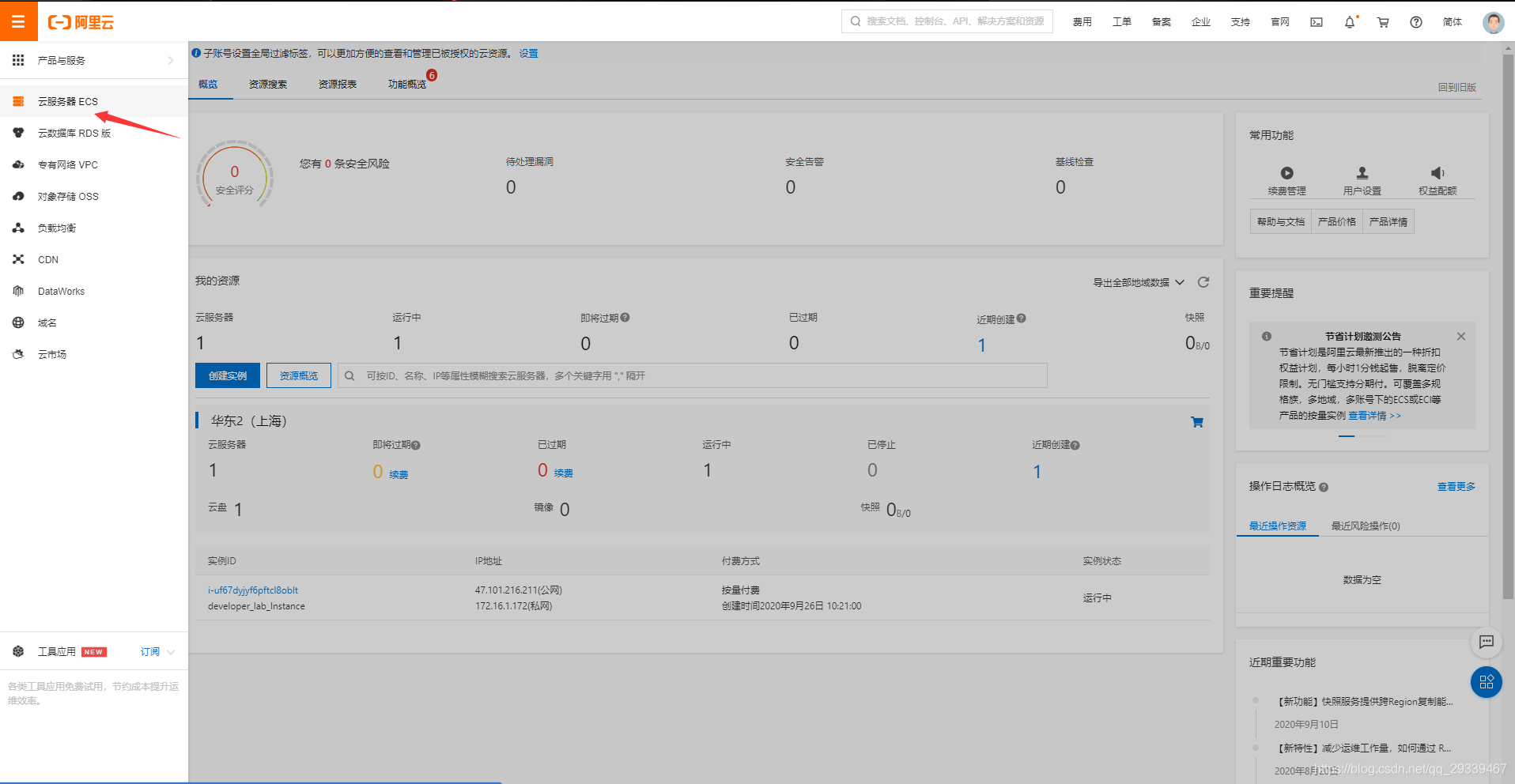Click the 续费 link under 即将过期
This screenshot has width=1515, height=784.
(399, 475)
